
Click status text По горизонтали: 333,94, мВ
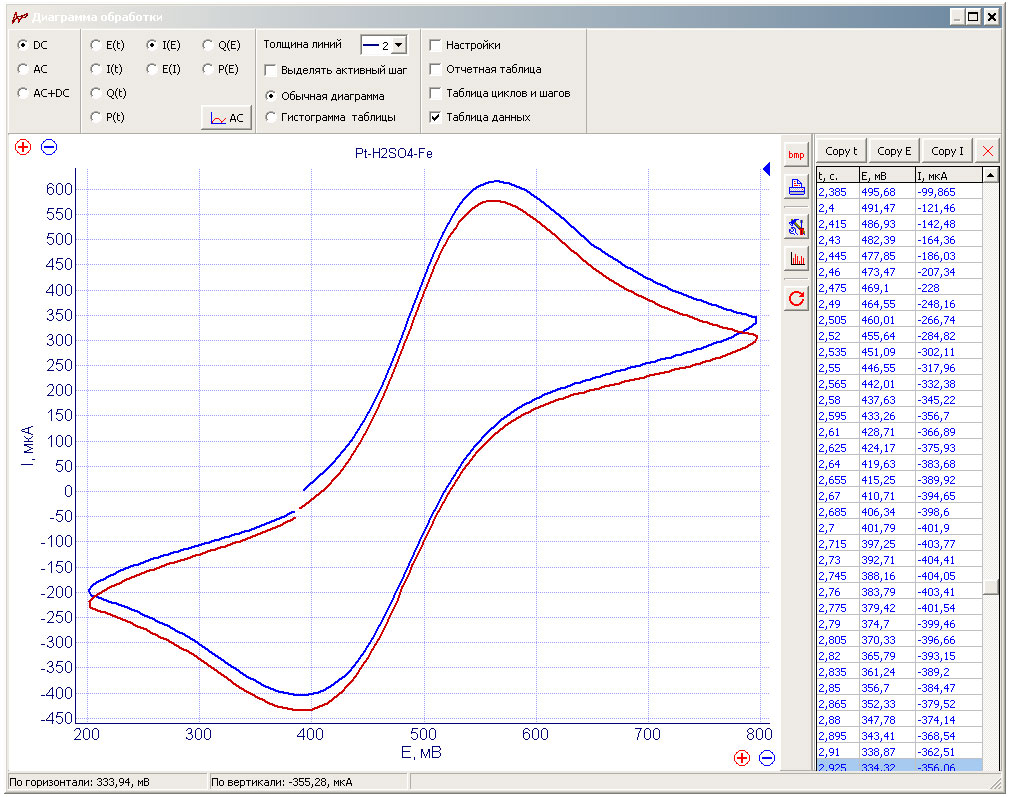pos(79,782)
